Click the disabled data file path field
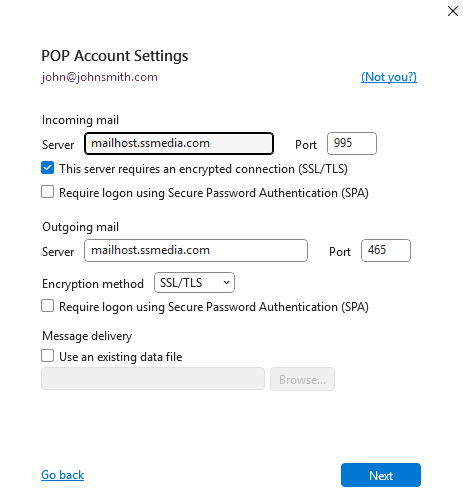Image resolution: width=463 pixels, height=495 pixels. pos(153,379)
